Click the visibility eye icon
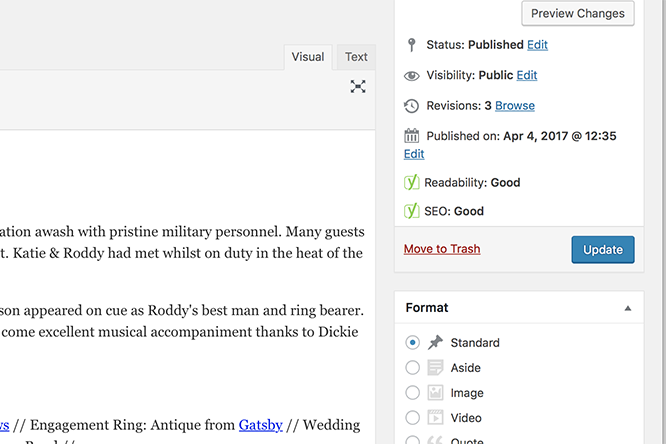The image size is (666, 444). coord(411,76)
